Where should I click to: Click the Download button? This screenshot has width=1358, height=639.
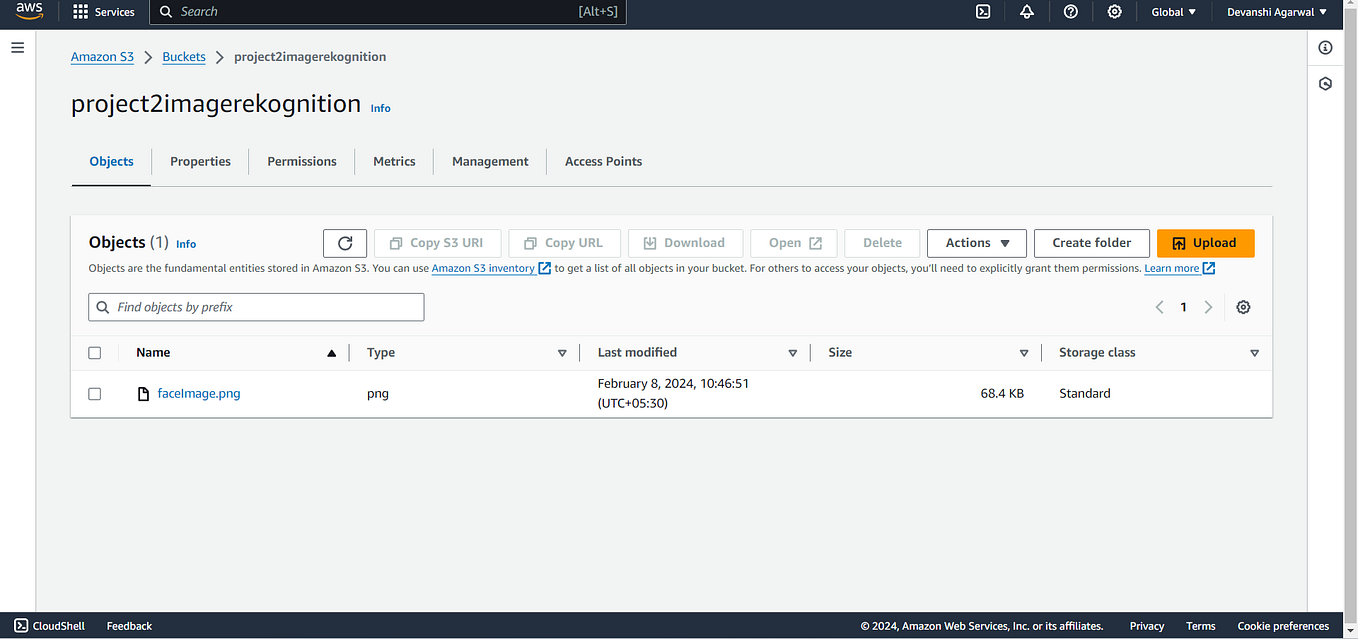pyautogui.click(x=685, y=243)
